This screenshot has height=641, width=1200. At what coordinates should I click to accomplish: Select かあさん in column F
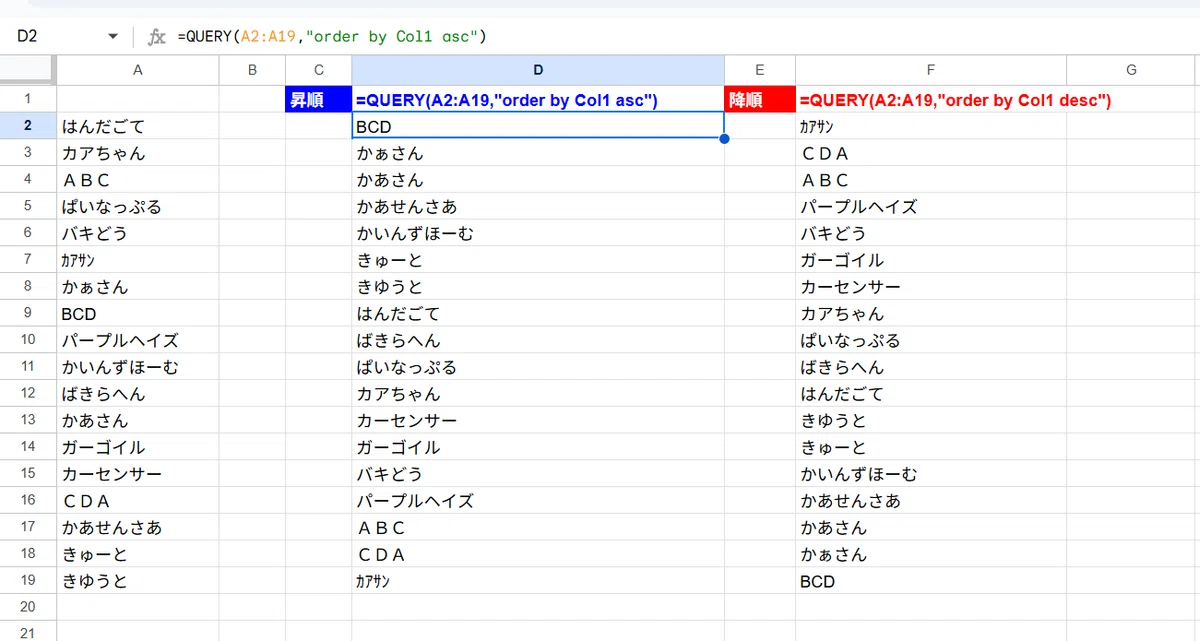[x=931, y=527]
